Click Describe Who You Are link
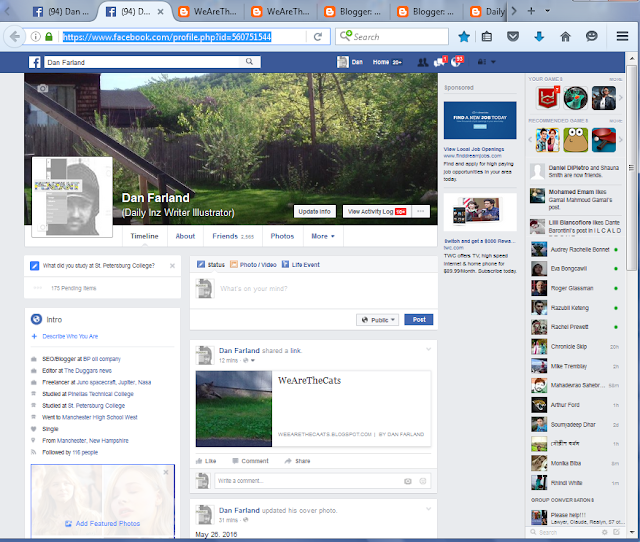The height and width of the screenshot is (542, 640). point(70,337)
